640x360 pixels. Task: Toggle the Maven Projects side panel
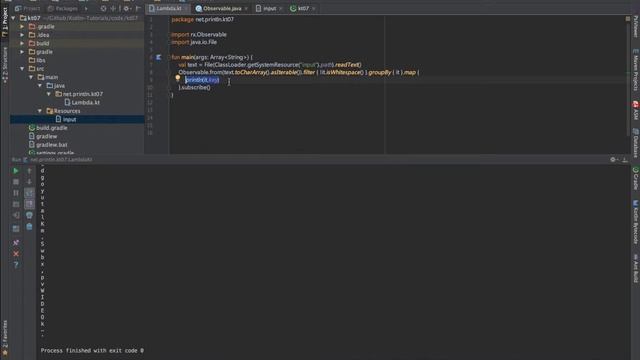[x=636, y=69]
